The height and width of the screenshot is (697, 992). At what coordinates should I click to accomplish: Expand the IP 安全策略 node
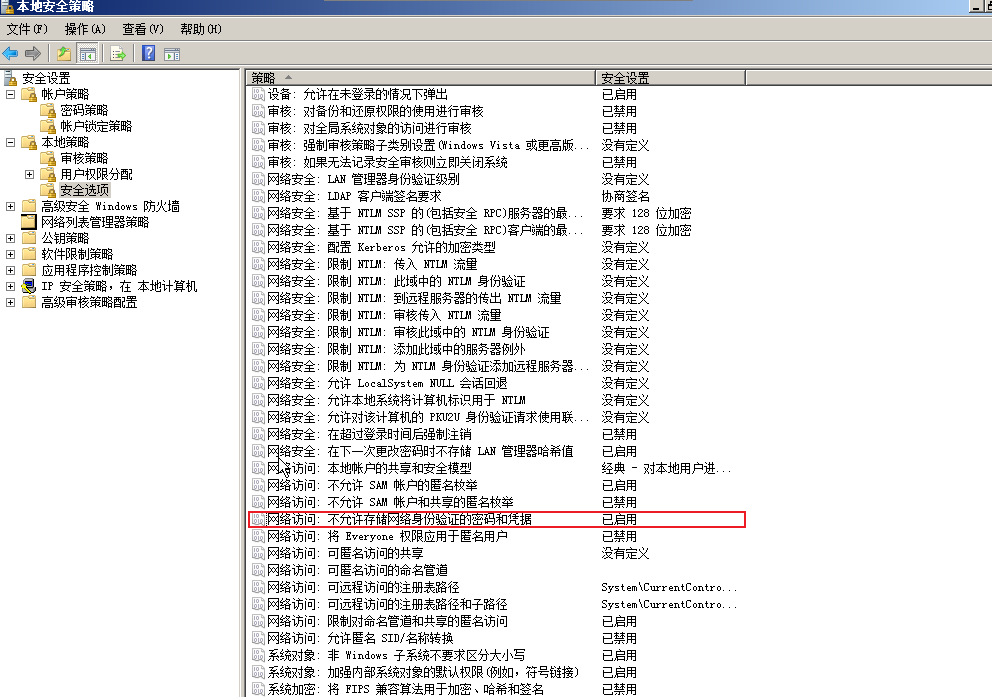click(10, 286)
